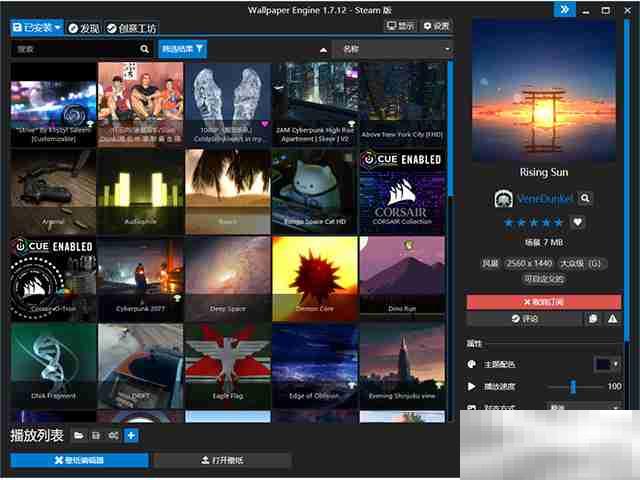Viewport: 640px width, 480px height.
Task: Click the author's avatar icon
Action: [x=503, y=199]
